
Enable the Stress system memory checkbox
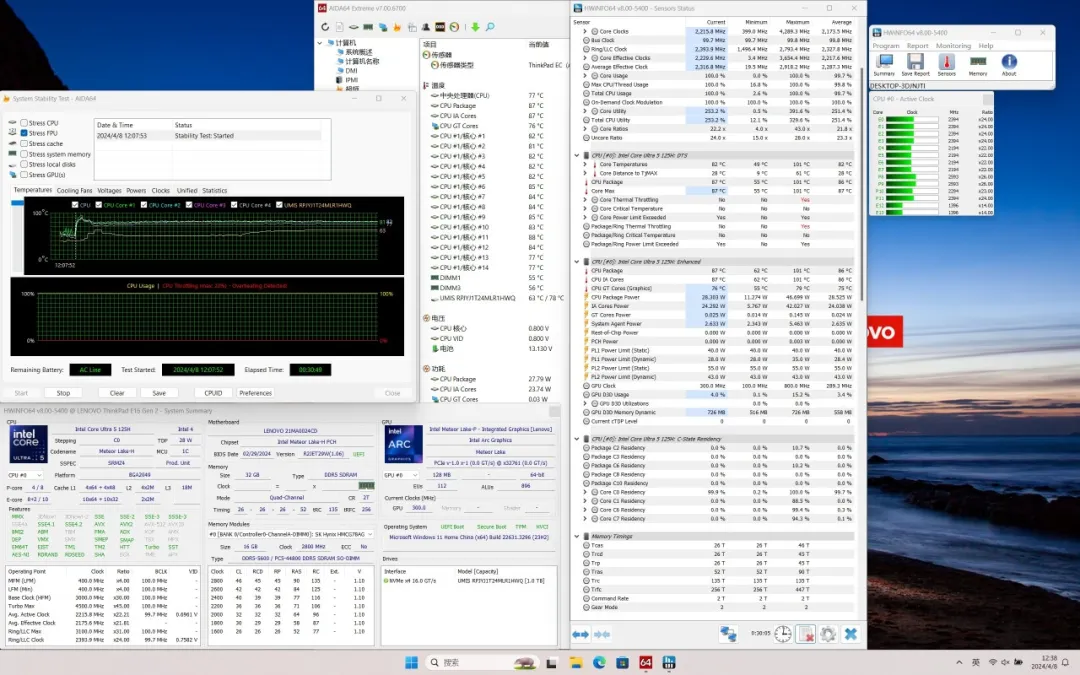(24, 154)
